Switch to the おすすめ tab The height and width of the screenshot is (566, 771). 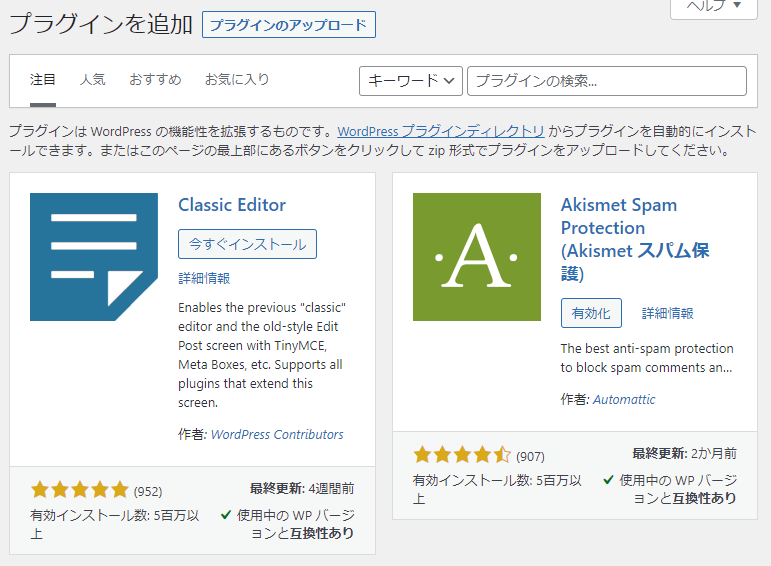[x=155, y=79]
